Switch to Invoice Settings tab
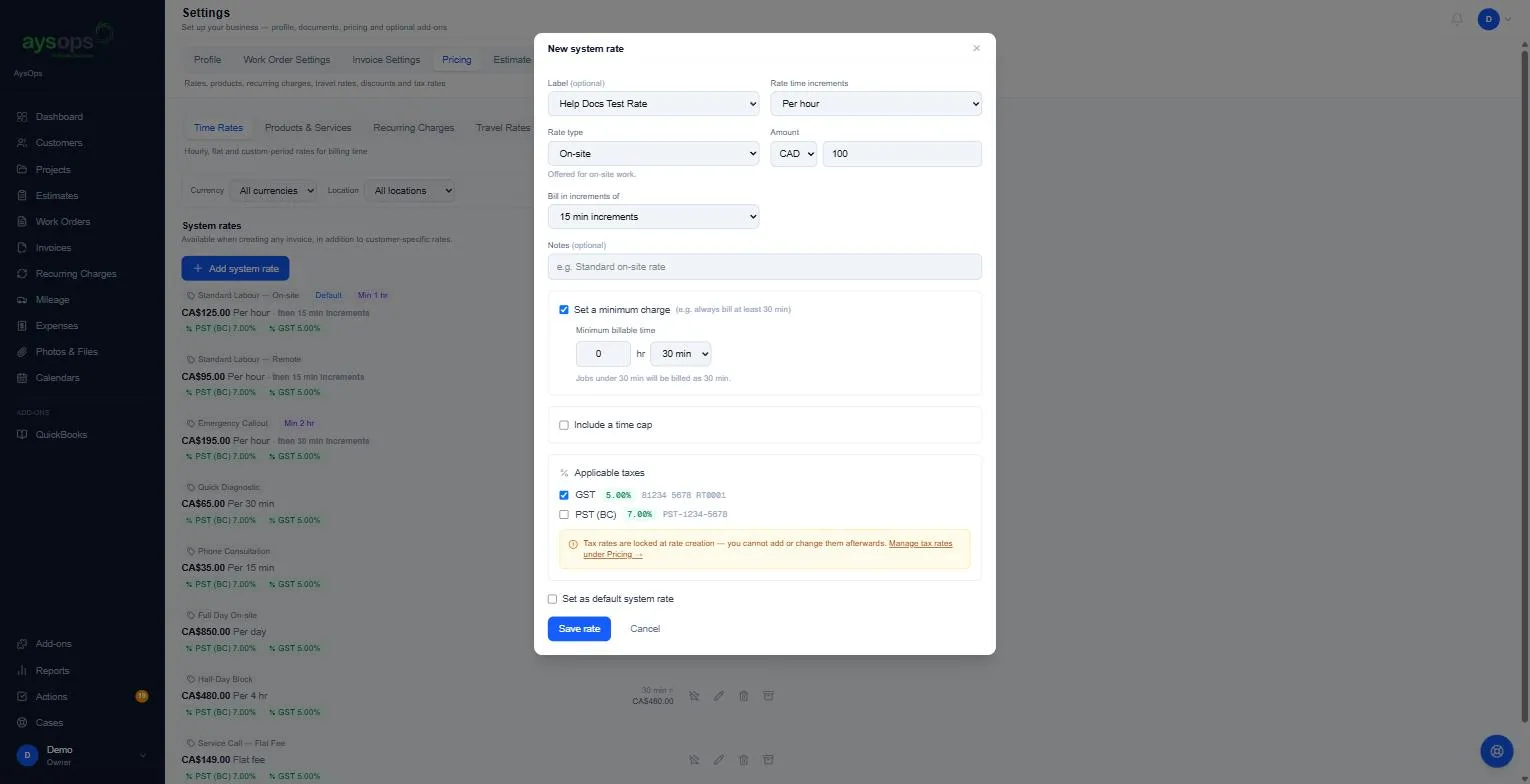This screenshot has width=1530, height=784. (x=386, y=60)
